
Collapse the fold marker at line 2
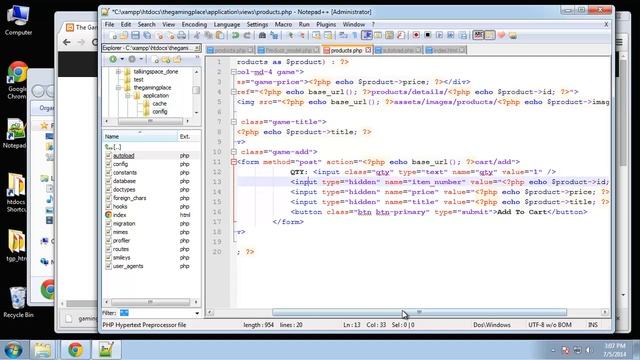[x=233, y=72]
